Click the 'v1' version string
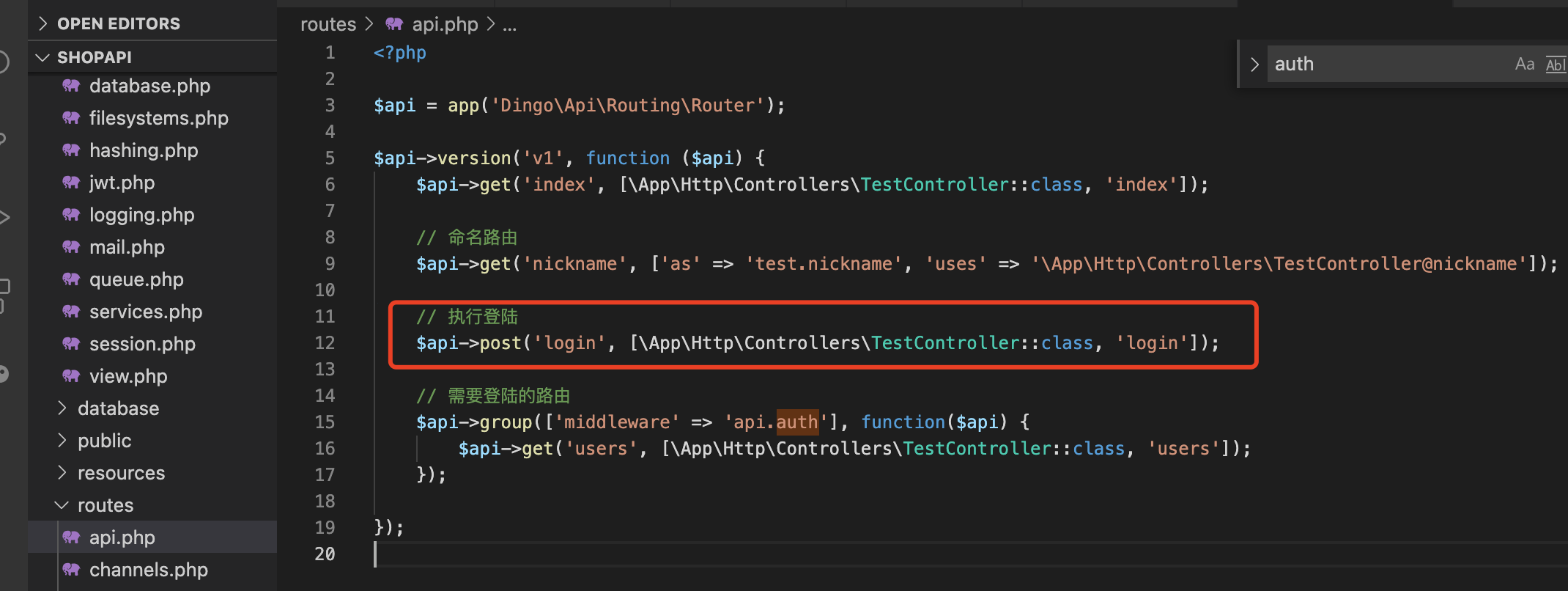Viewport: 1568px width, 591px height. tap(542, 158)
